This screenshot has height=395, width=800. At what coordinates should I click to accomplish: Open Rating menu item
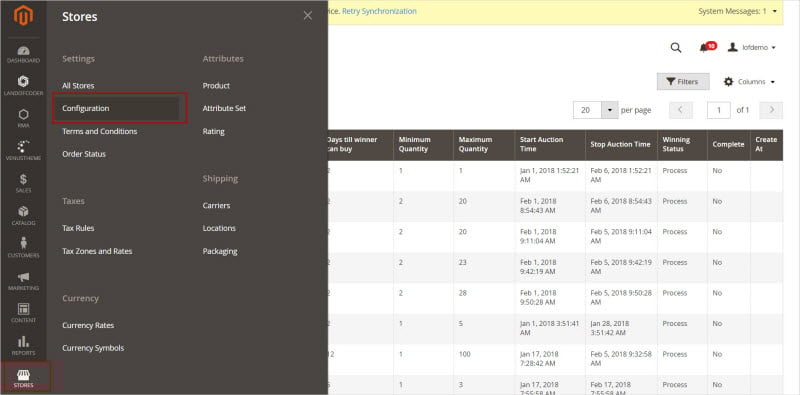coord(213,131)
